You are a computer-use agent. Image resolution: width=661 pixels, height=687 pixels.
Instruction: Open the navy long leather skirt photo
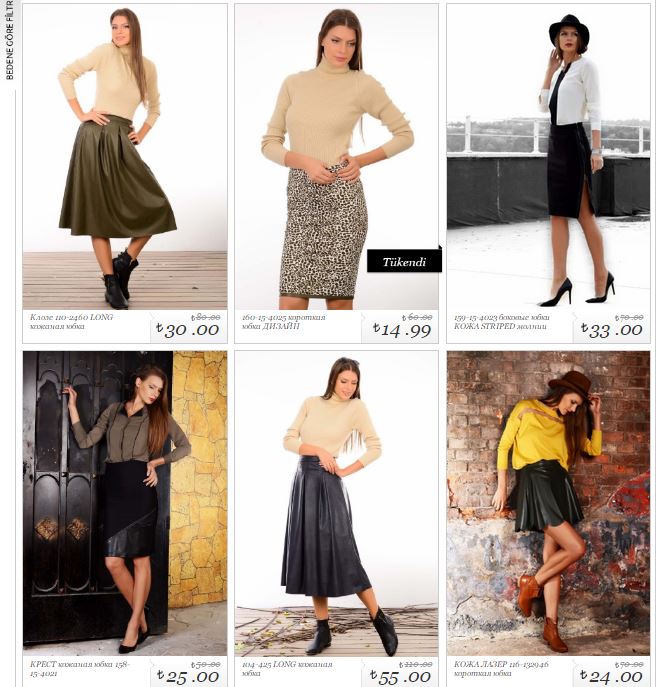[336, 503]
